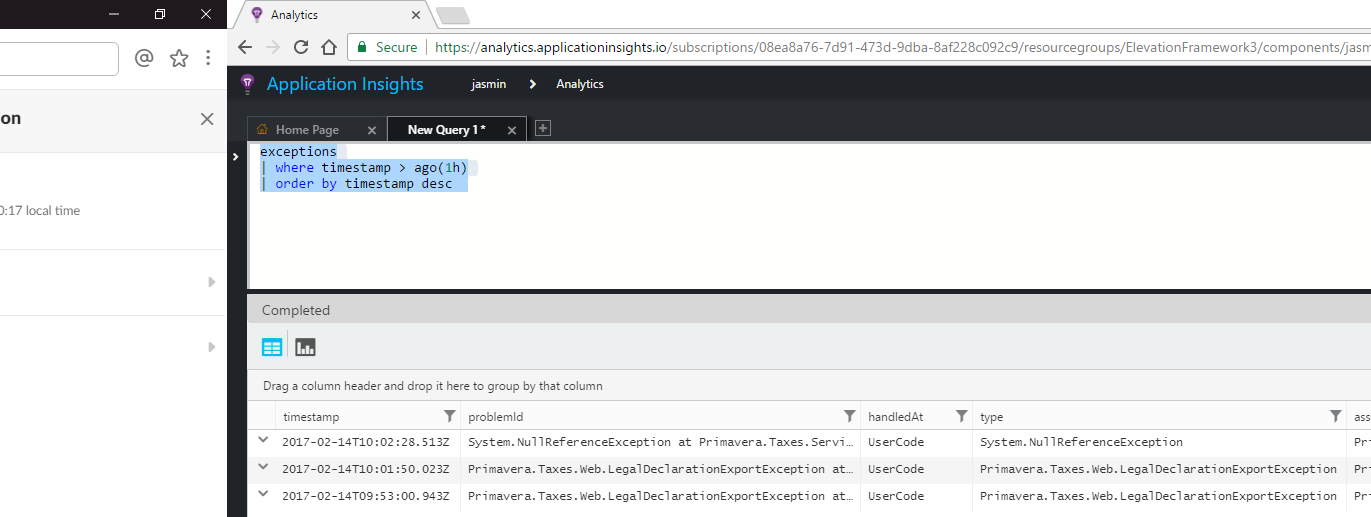1371x517 pixels.
Task: Click the Chrome back arrow
Action: tap(245, 47)
